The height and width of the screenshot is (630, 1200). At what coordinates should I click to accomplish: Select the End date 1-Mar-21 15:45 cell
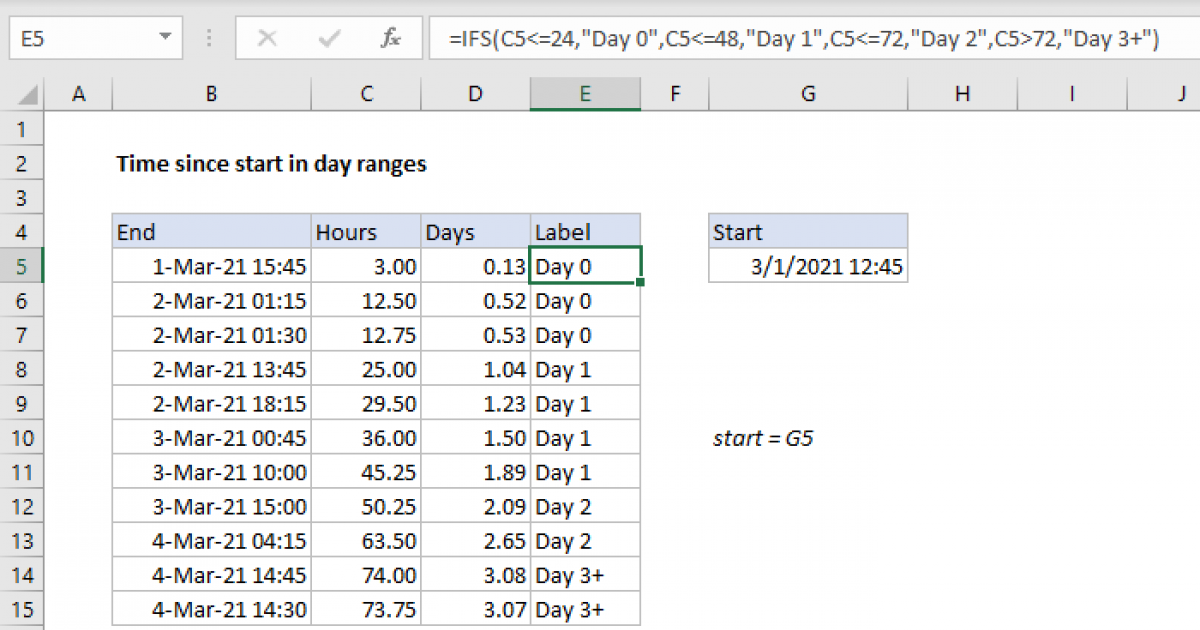(x=211, y=266)
